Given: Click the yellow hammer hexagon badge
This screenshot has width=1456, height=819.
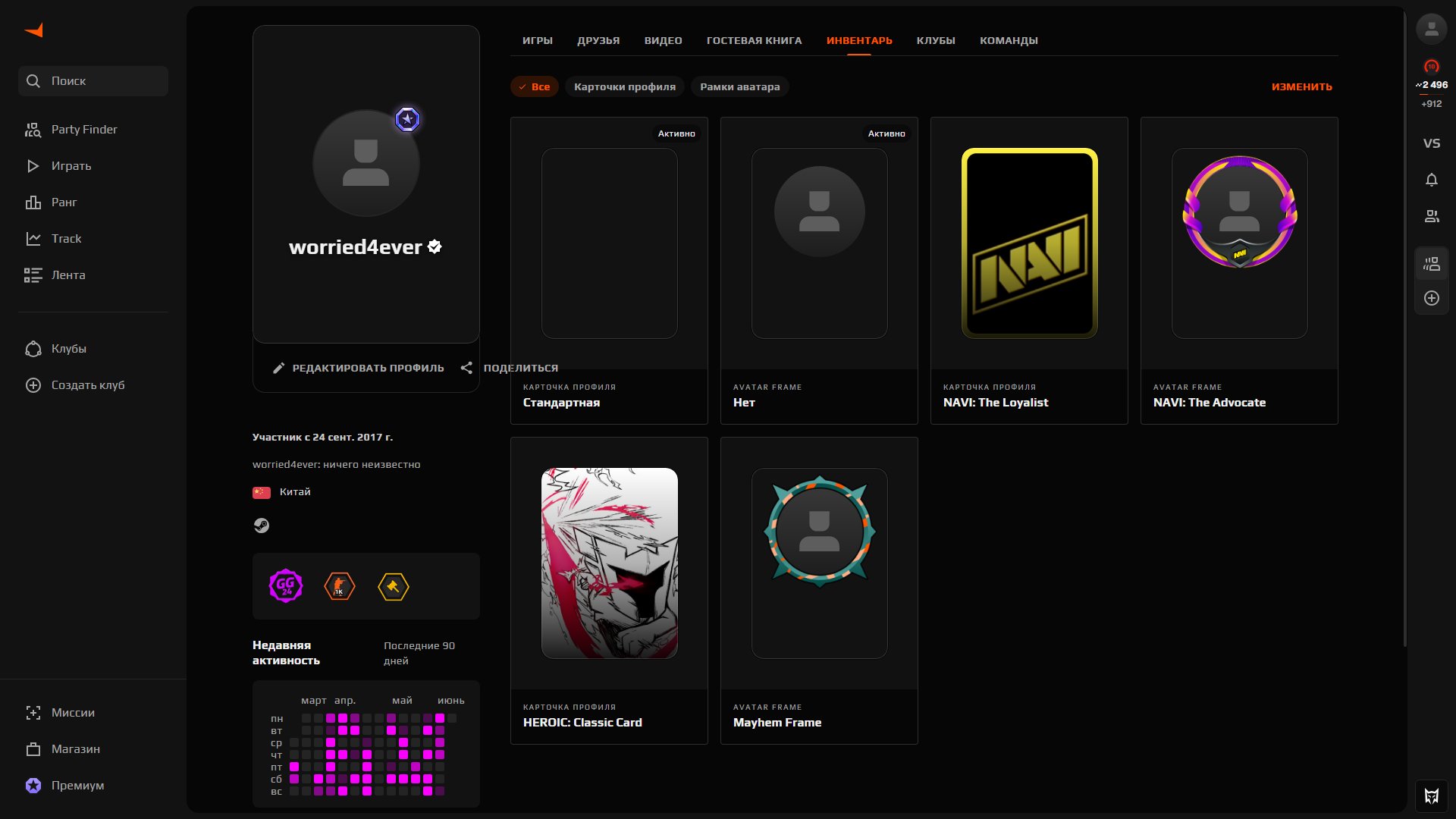Looking at the screenshot, I should (394, 586).
